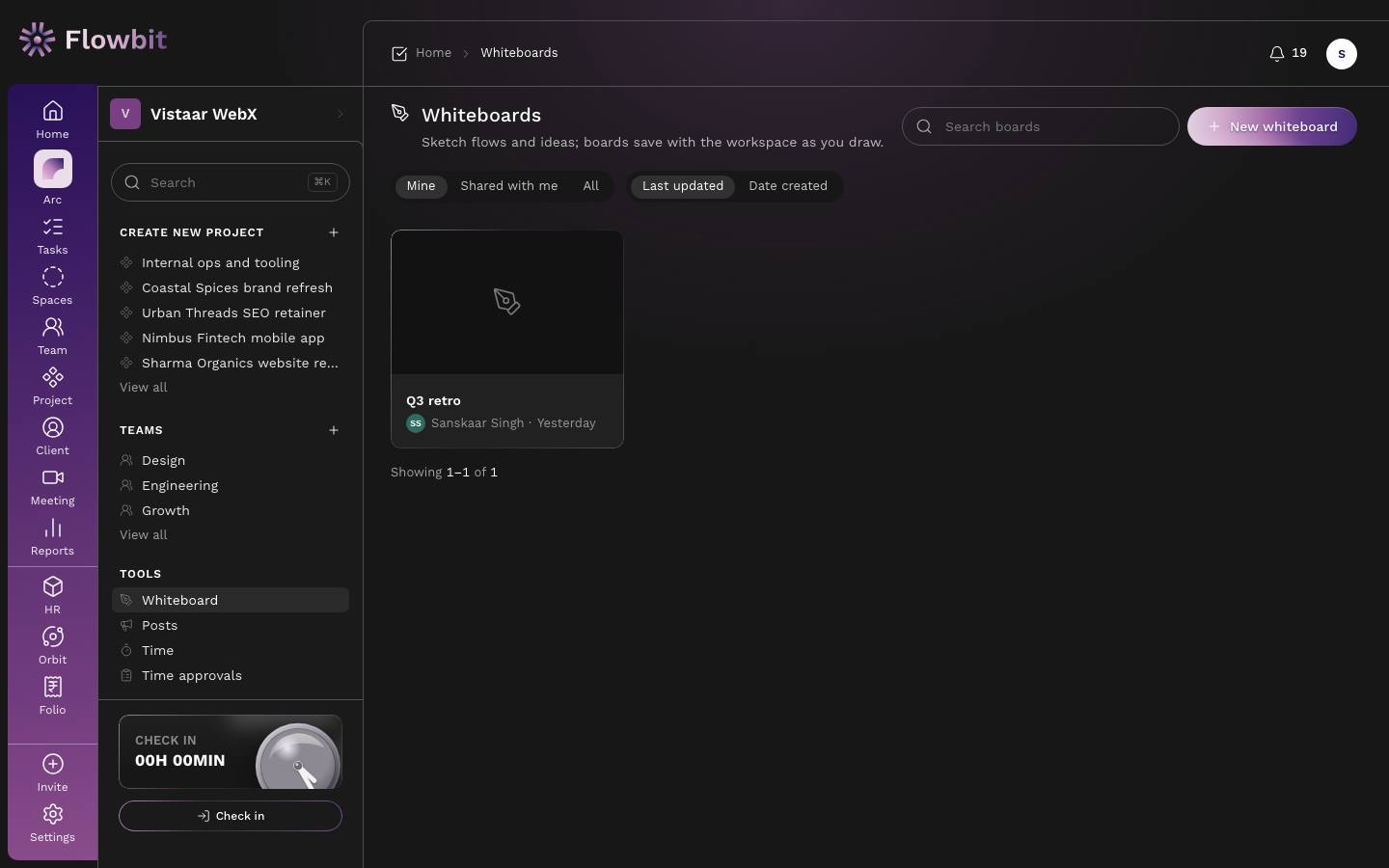This screenshot has height=868, width=1389.
Task: Focus the sidebar Search field
Action: [x=231, y=182]
